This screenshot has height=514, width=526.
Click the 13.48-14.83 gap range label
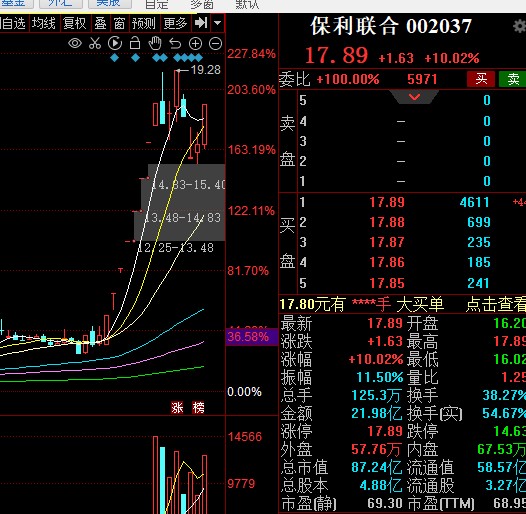(183, 218)
